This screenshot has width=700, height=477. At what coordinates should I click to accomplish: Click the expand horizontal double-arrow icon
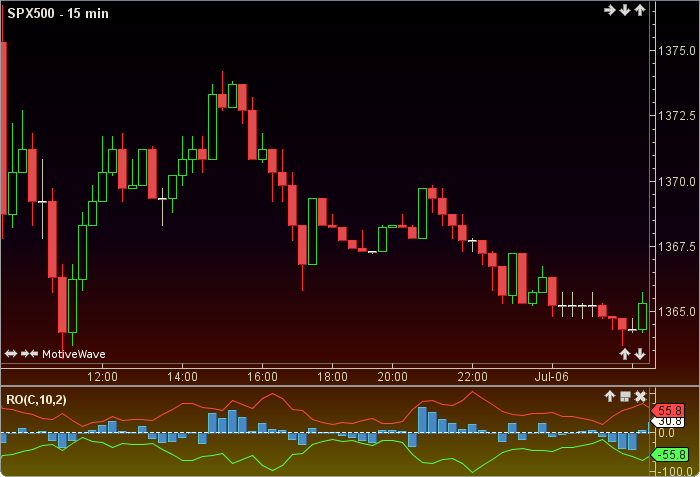pyautogui.click(x=11, y=354)
